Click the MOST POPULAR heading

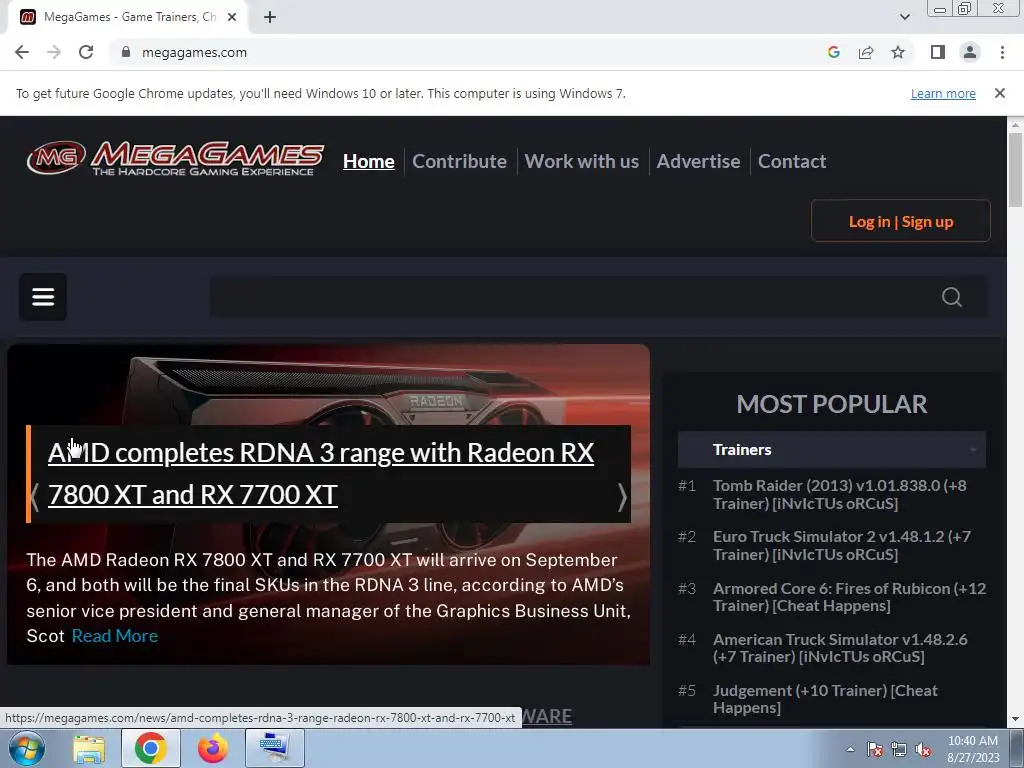tap(831, 404)
